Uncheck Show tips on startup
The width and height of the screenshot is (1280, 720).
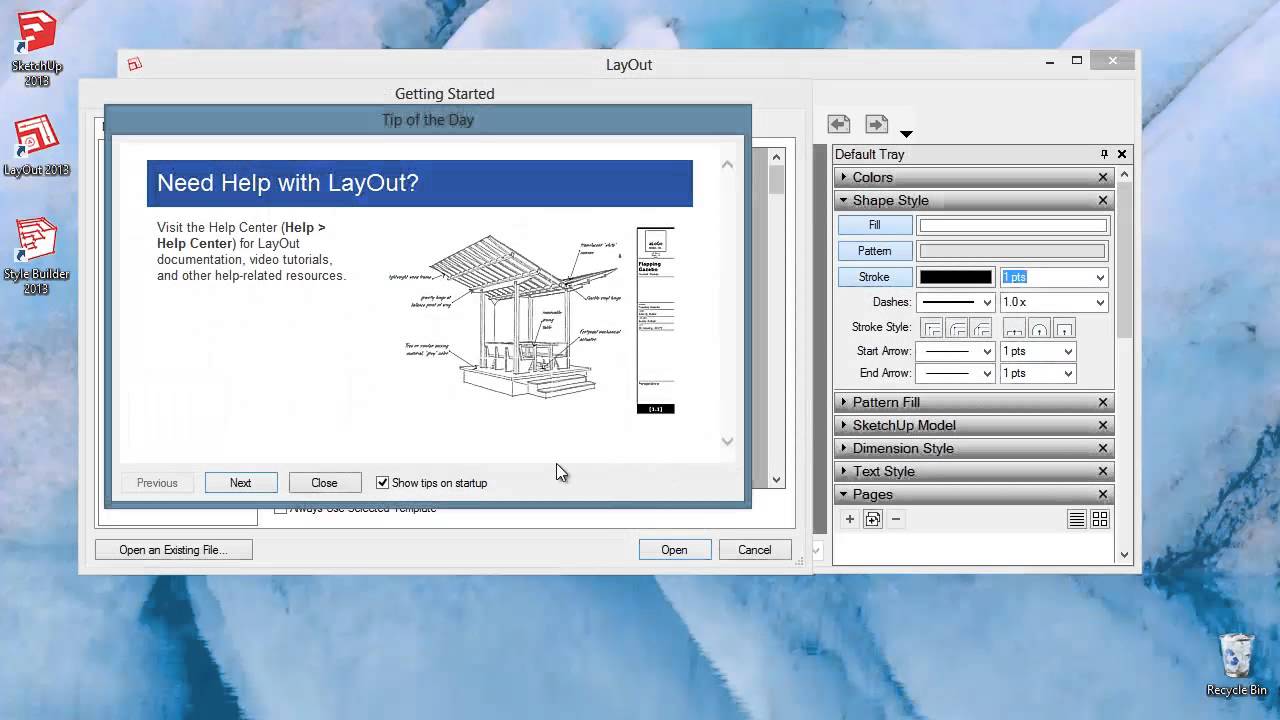[x=382, y=482]
